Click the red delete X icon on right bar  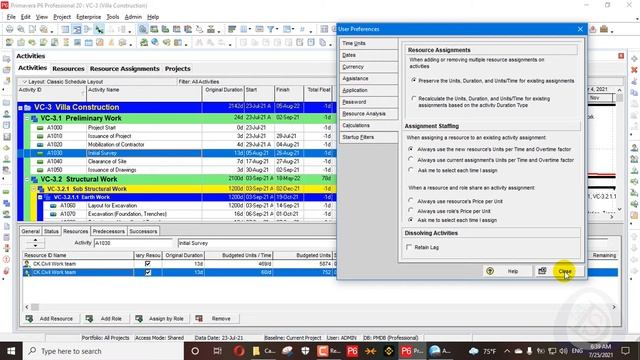(x=634, y=70)
